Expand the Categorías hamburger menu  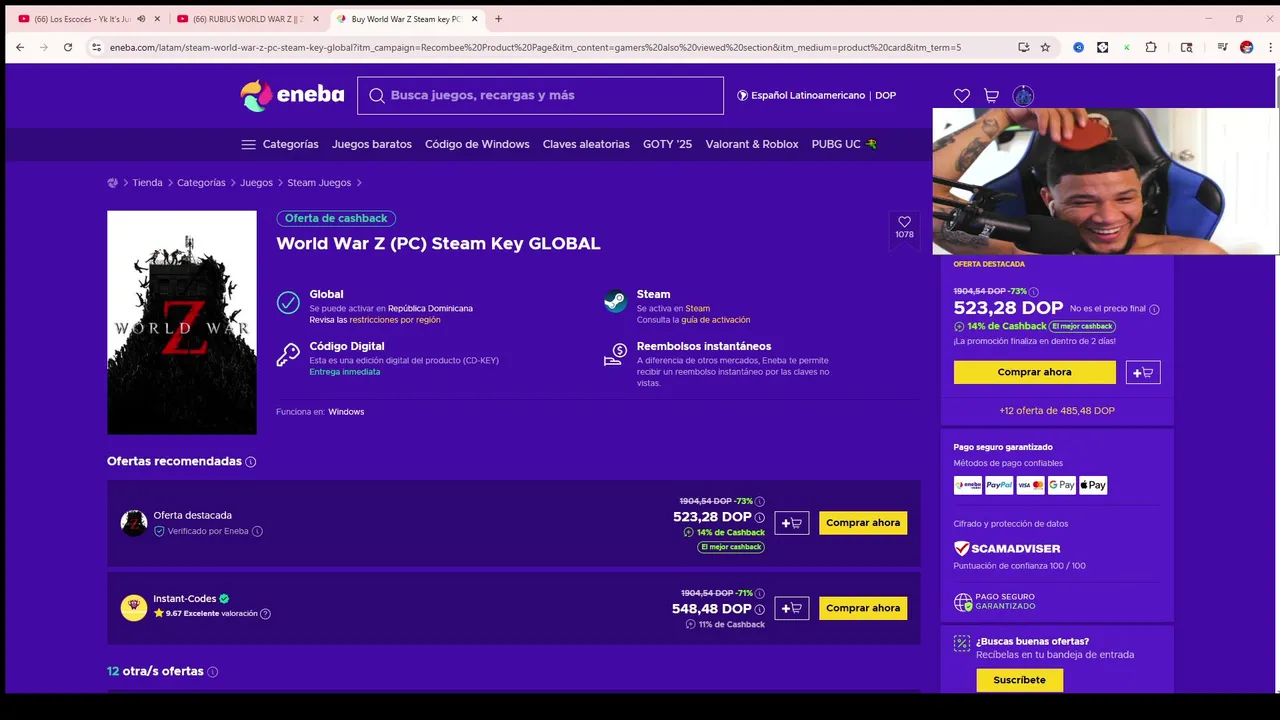tap(280, 144)
